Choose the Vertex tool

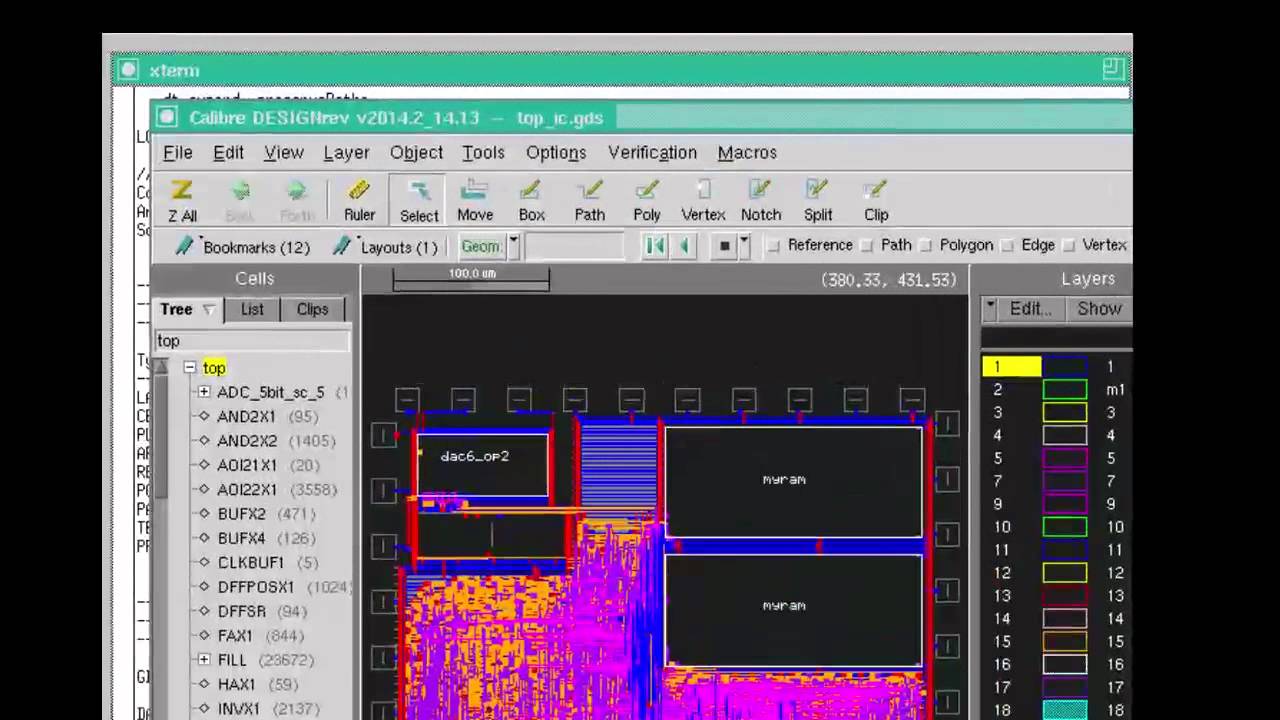click(703, 200)
